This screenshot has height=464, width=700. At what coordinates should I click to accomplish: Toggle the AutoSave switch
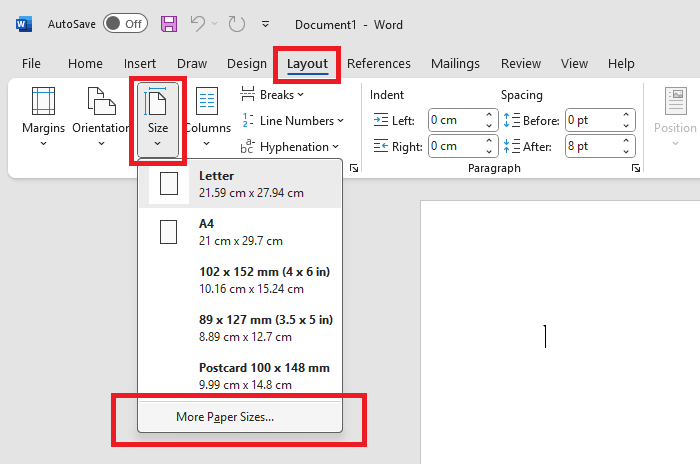(125, 23)
